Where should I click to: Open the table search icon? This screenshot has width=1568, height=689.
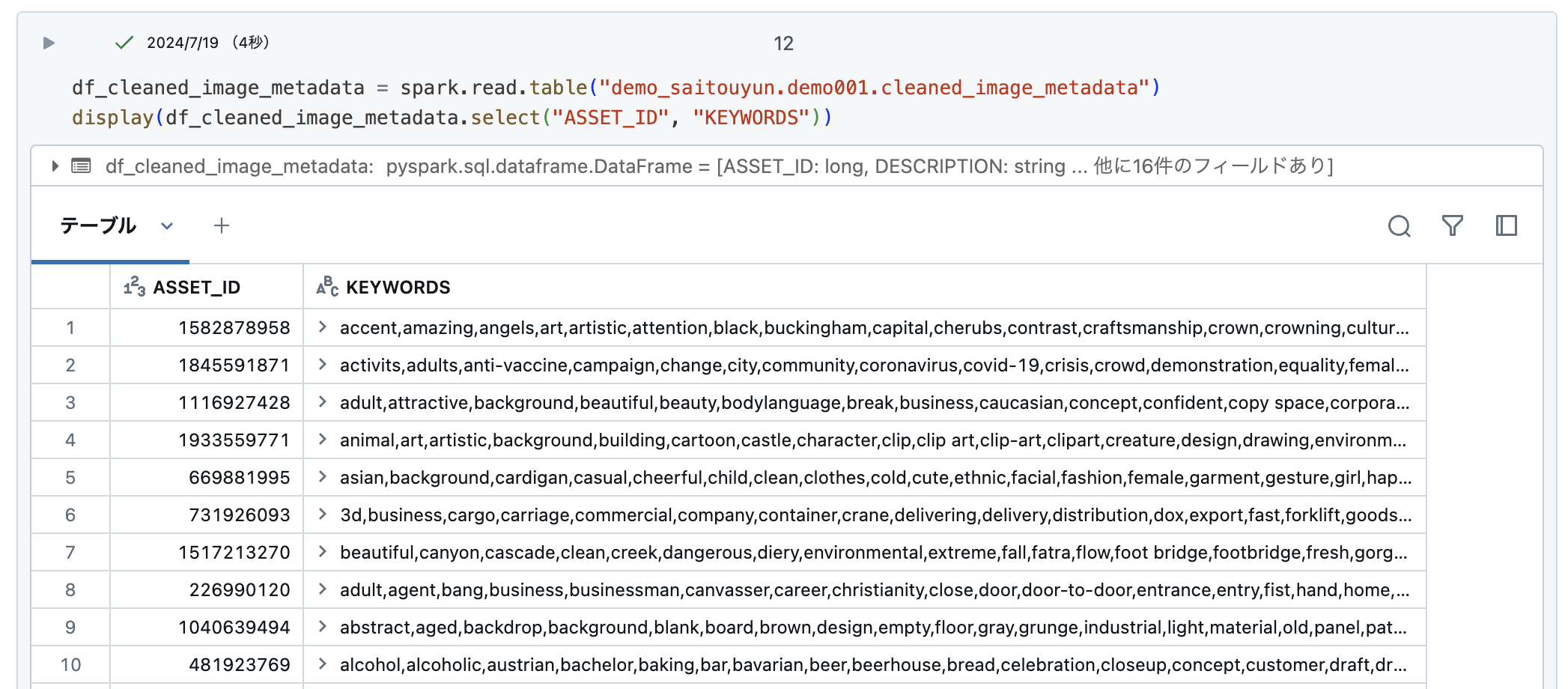[x=1399, y=225]
